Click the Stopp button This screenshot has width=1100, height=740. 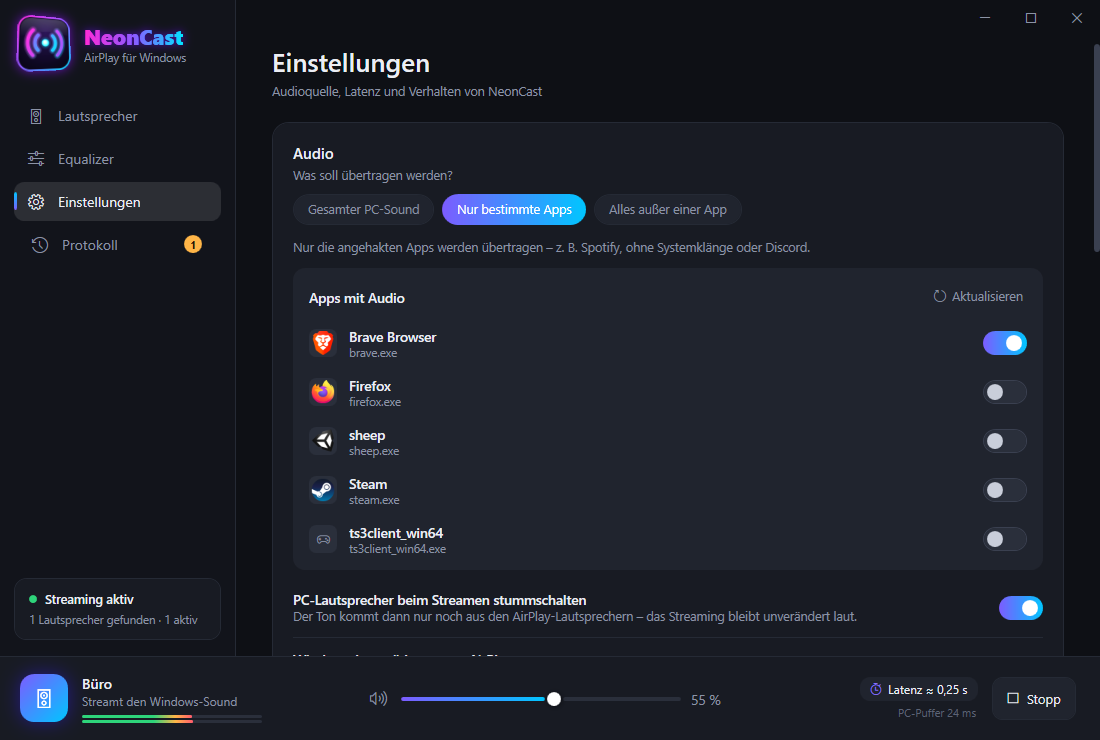(x=1033, y=699)
